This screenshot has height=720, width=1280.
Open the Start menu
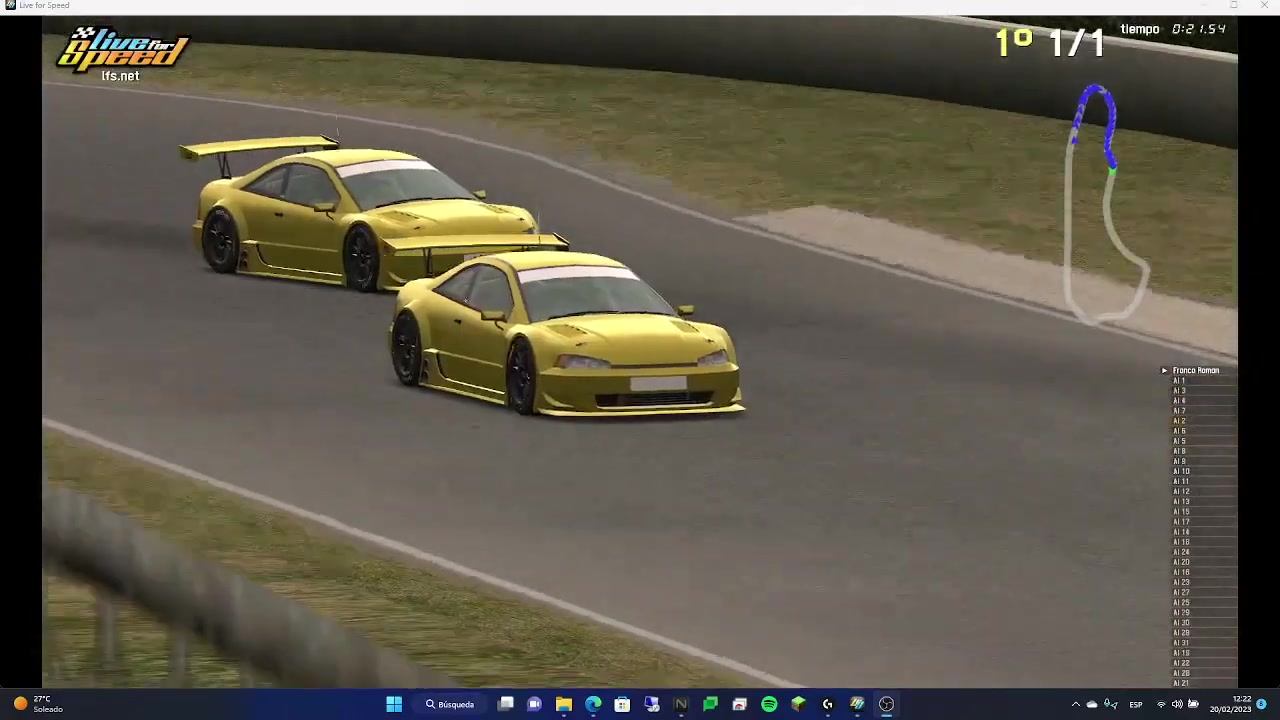pyautogui.click(x=394, y=704)
